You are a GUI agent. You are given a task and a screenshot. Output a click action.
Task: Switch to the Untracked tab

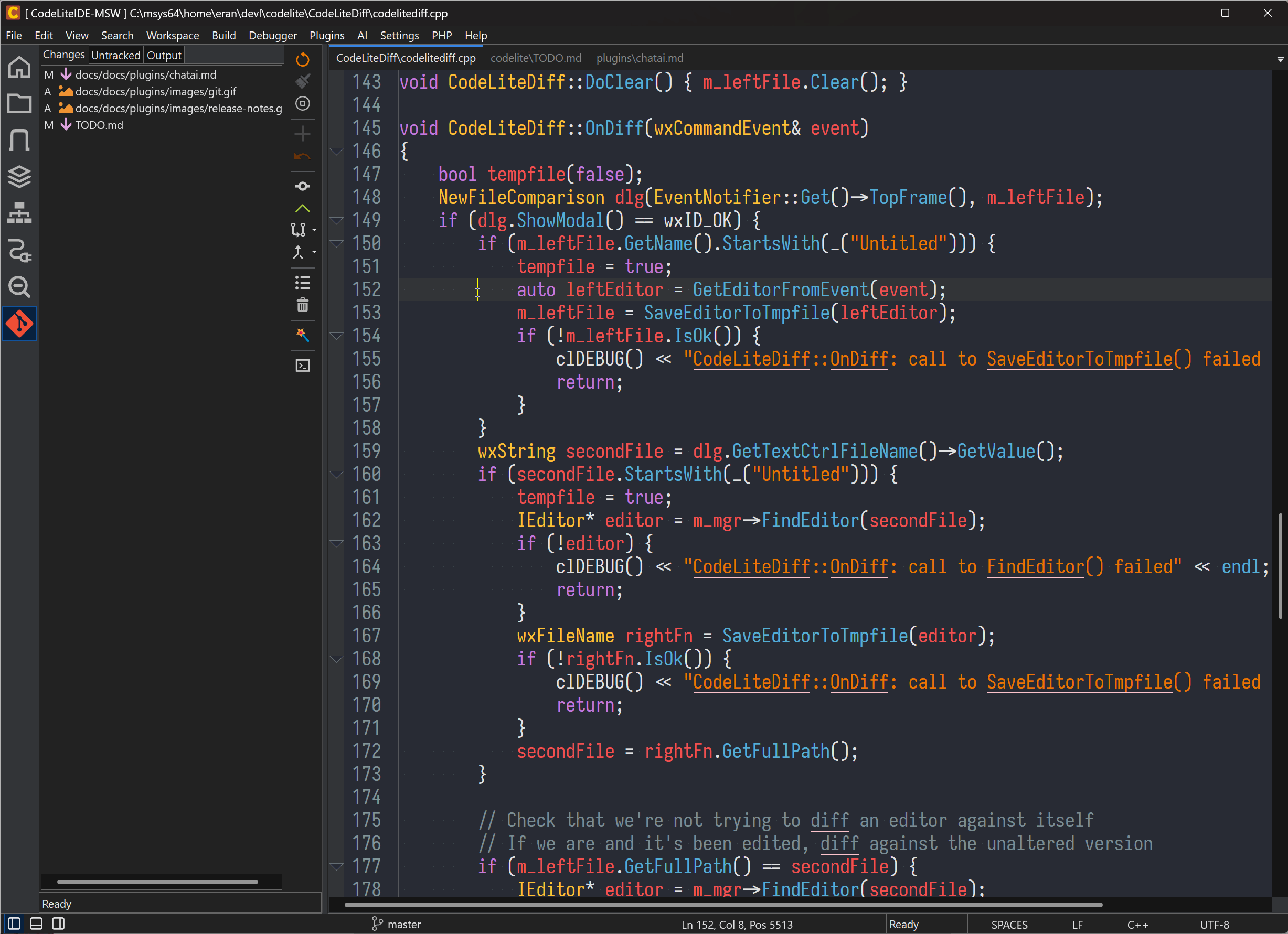click(x=115, y=55)
